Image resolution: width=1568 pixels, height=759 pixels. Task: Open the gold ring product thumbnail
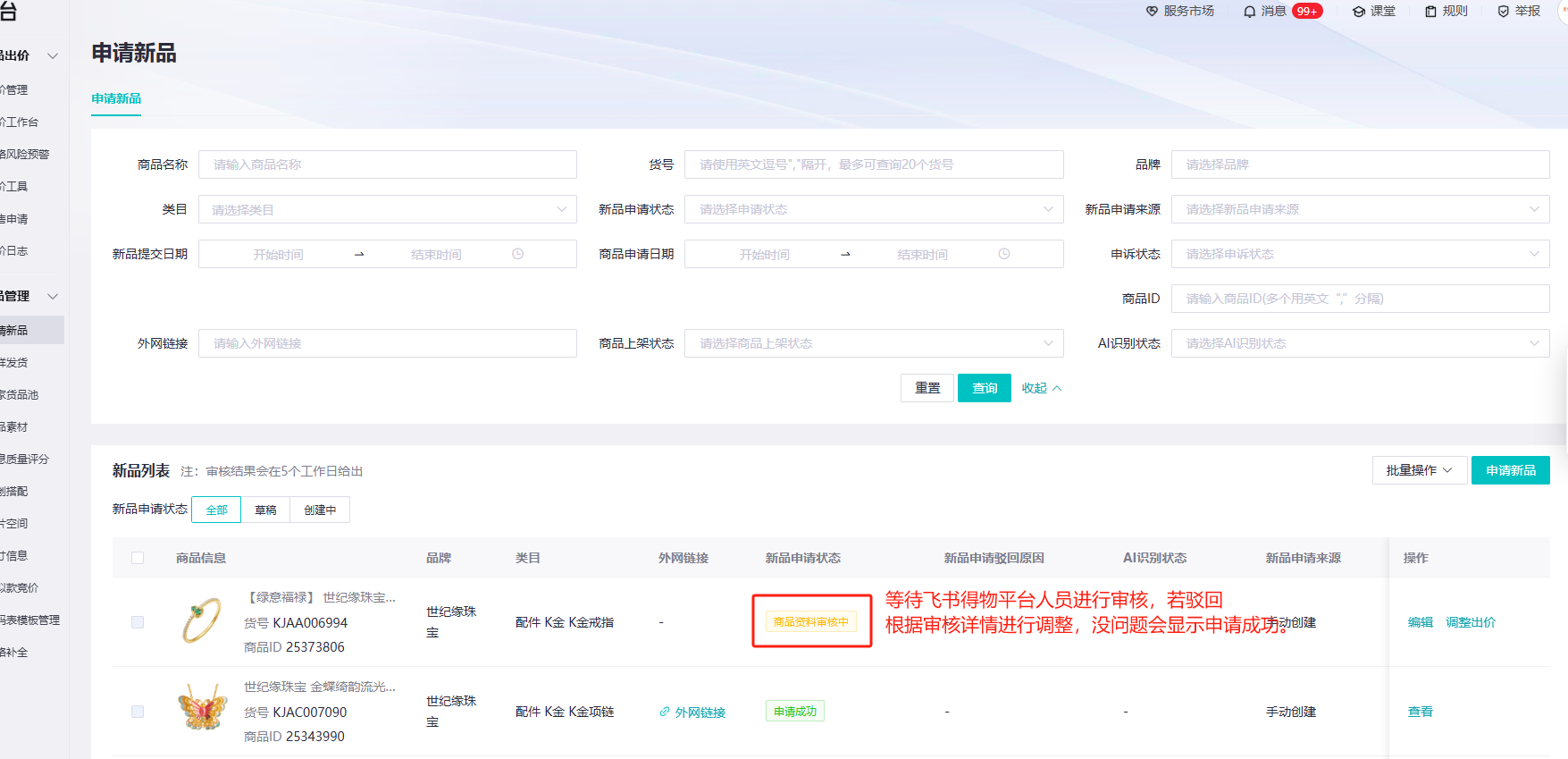point(202,621)
